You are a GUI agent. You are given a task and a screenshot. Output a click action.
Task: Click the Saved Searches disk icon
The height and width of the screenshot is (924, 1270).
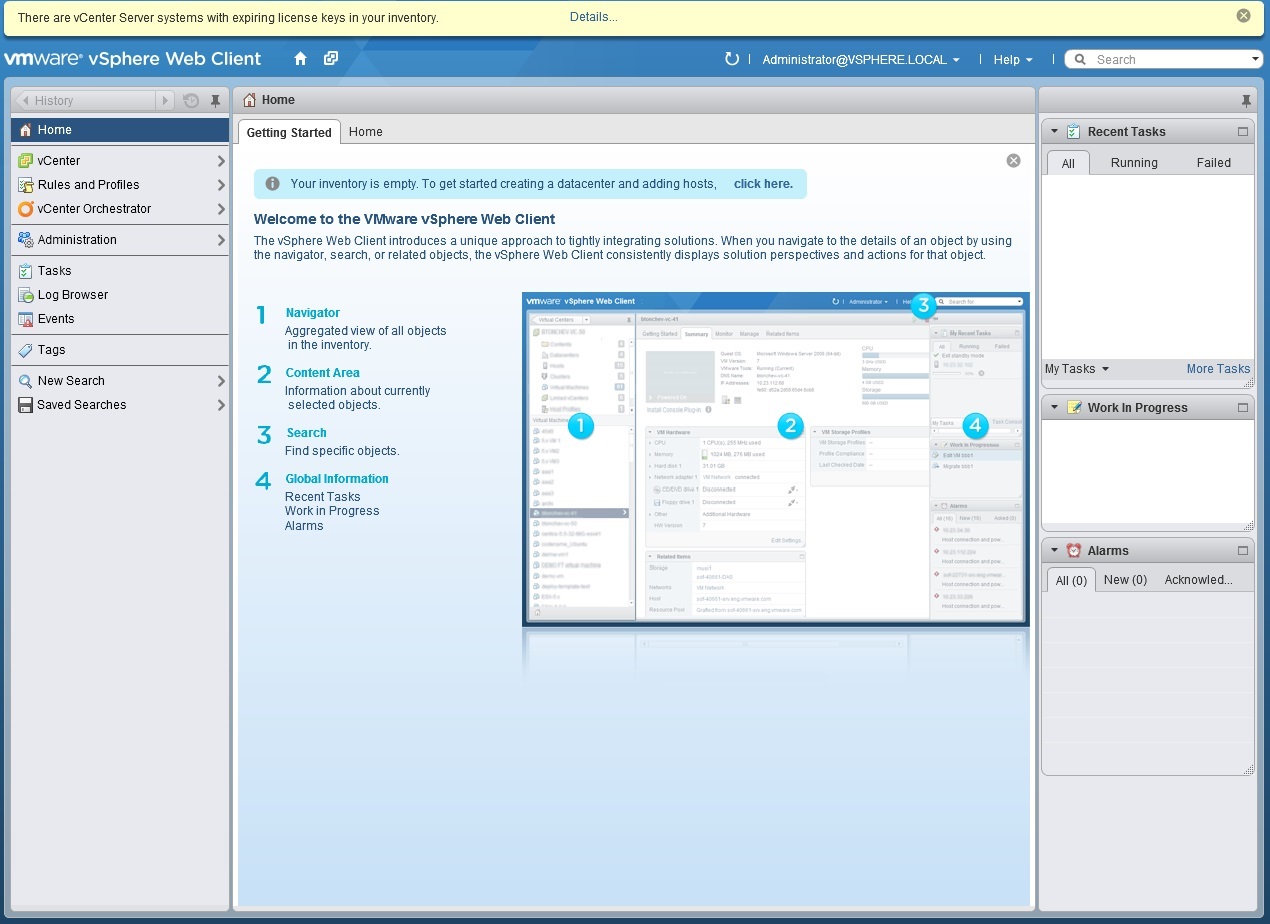click(26, 405)
